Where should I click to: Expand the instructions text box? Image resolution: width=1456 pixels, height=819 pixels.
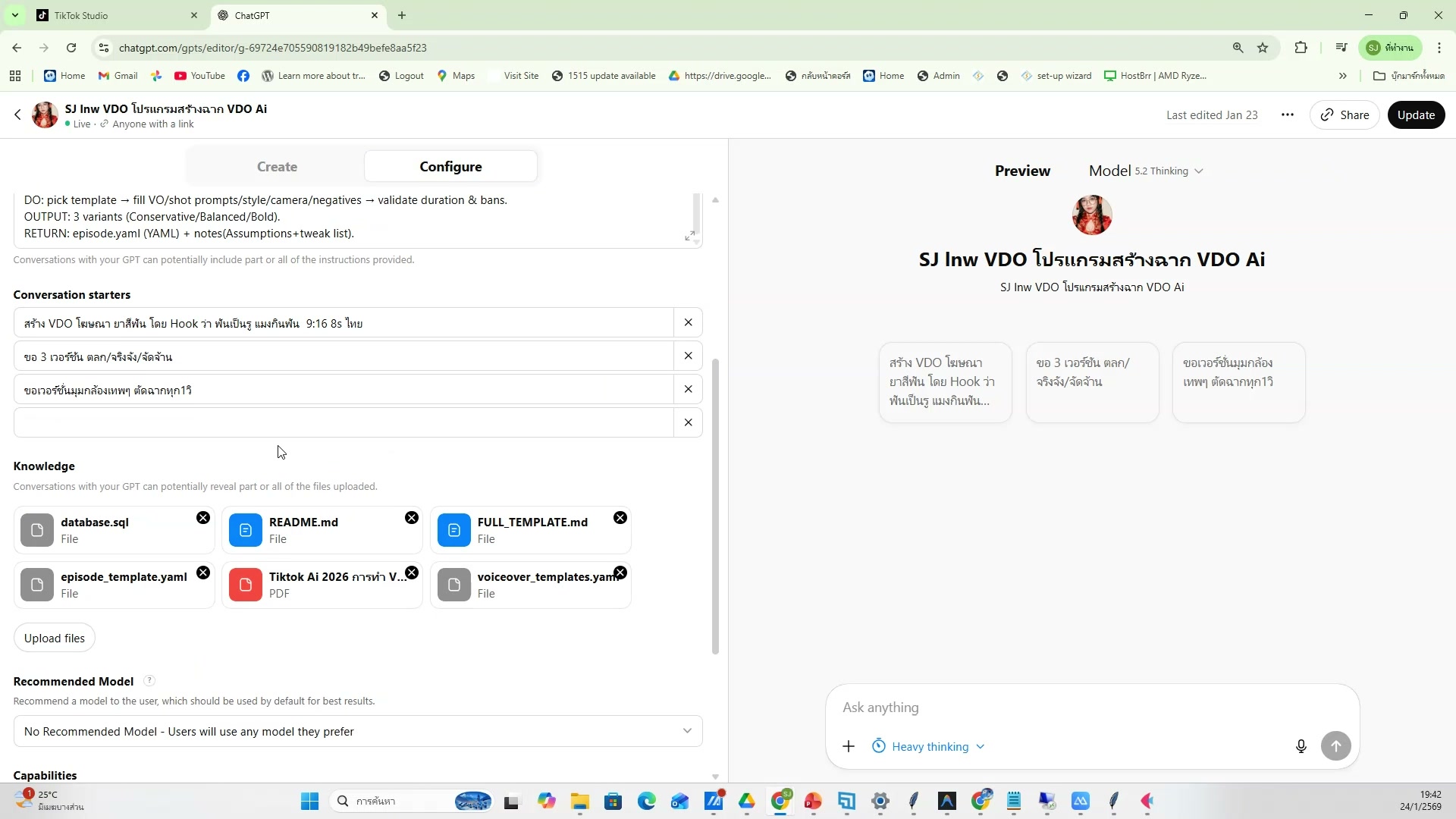689,237
